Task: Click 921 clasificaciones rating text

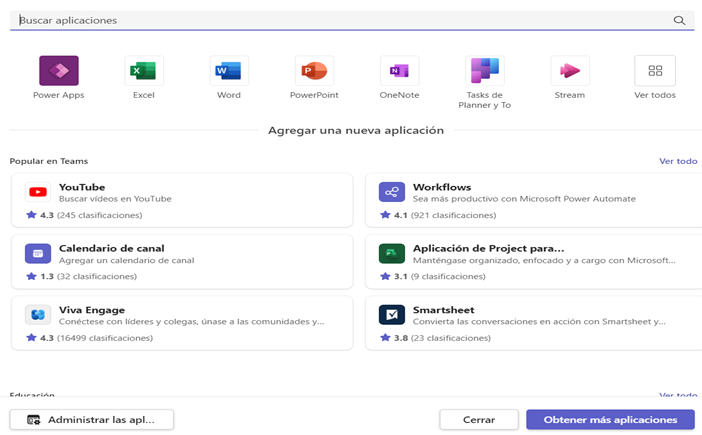Action: (x=454, y=215)
